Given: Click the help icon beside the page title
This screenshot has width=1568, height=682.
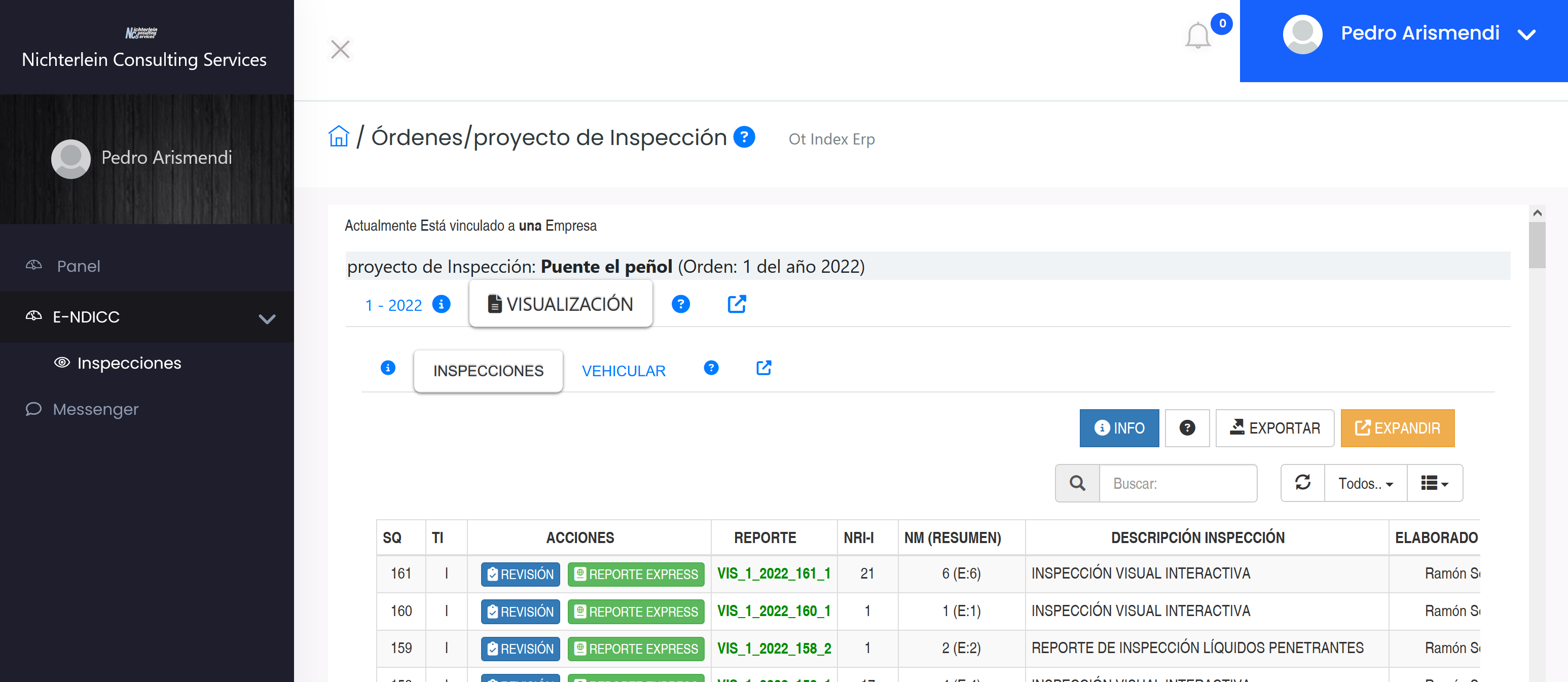Looking at the screenshot, I should tap(744, 136).
